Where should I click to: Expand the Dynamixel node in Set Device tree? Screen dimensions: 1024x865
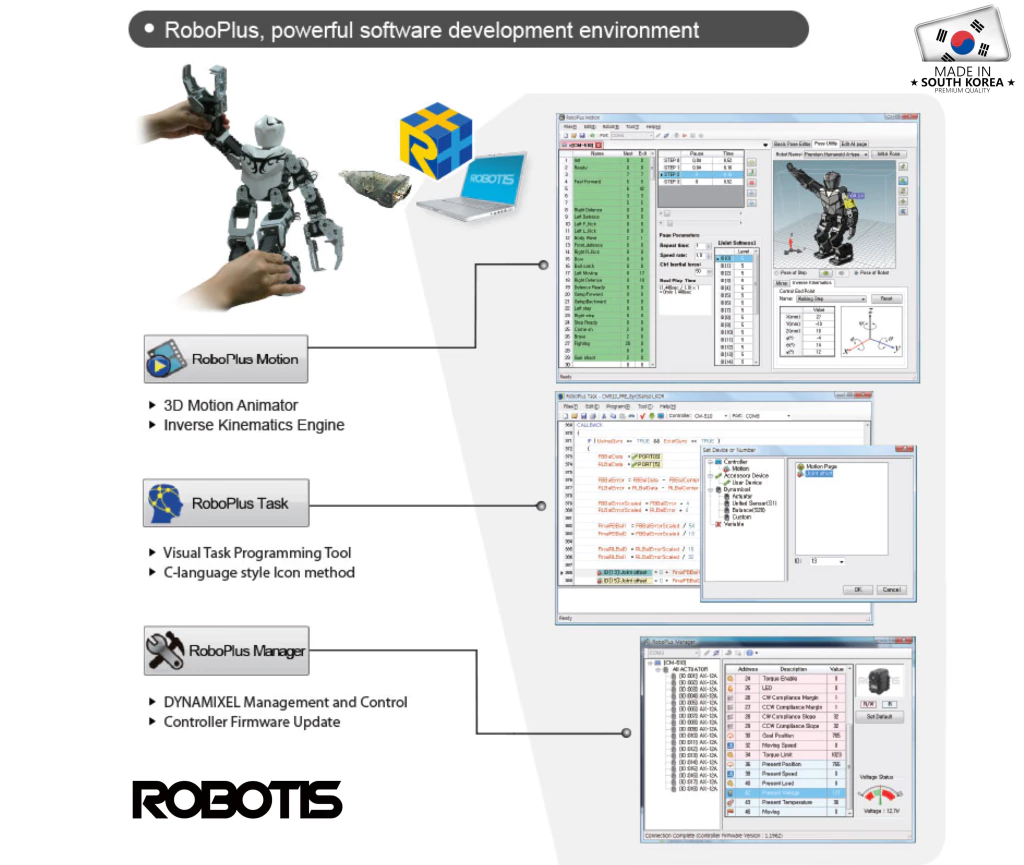point(710,489)
